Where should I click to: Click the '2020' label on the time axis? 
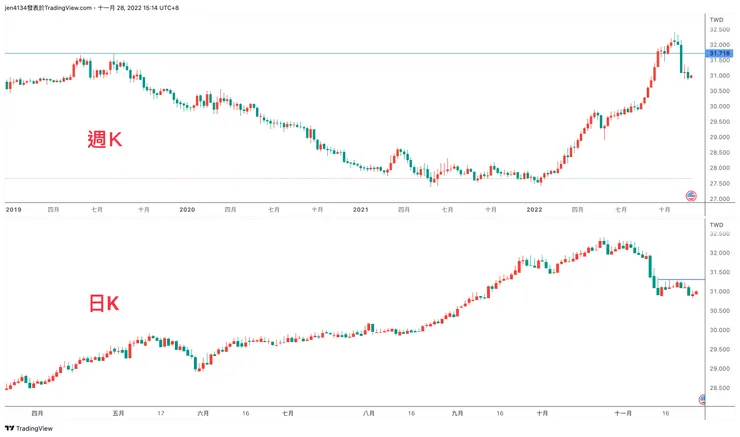tap(187, 210)
